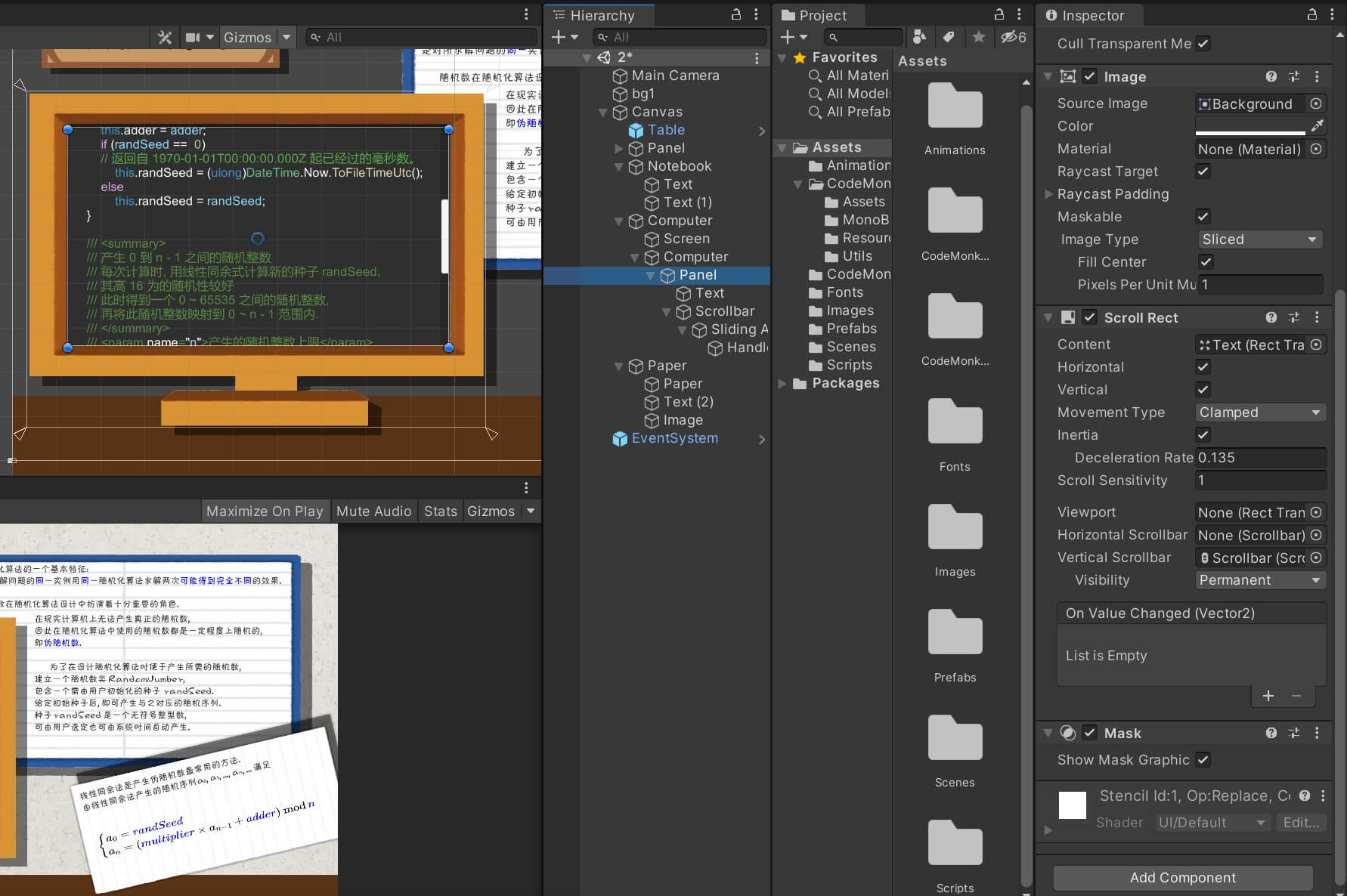Screen dimensions: 1347x896
Task: Click the Hierarchy panel lock icon
Action: pyautogui.click(x=735, y=14)
